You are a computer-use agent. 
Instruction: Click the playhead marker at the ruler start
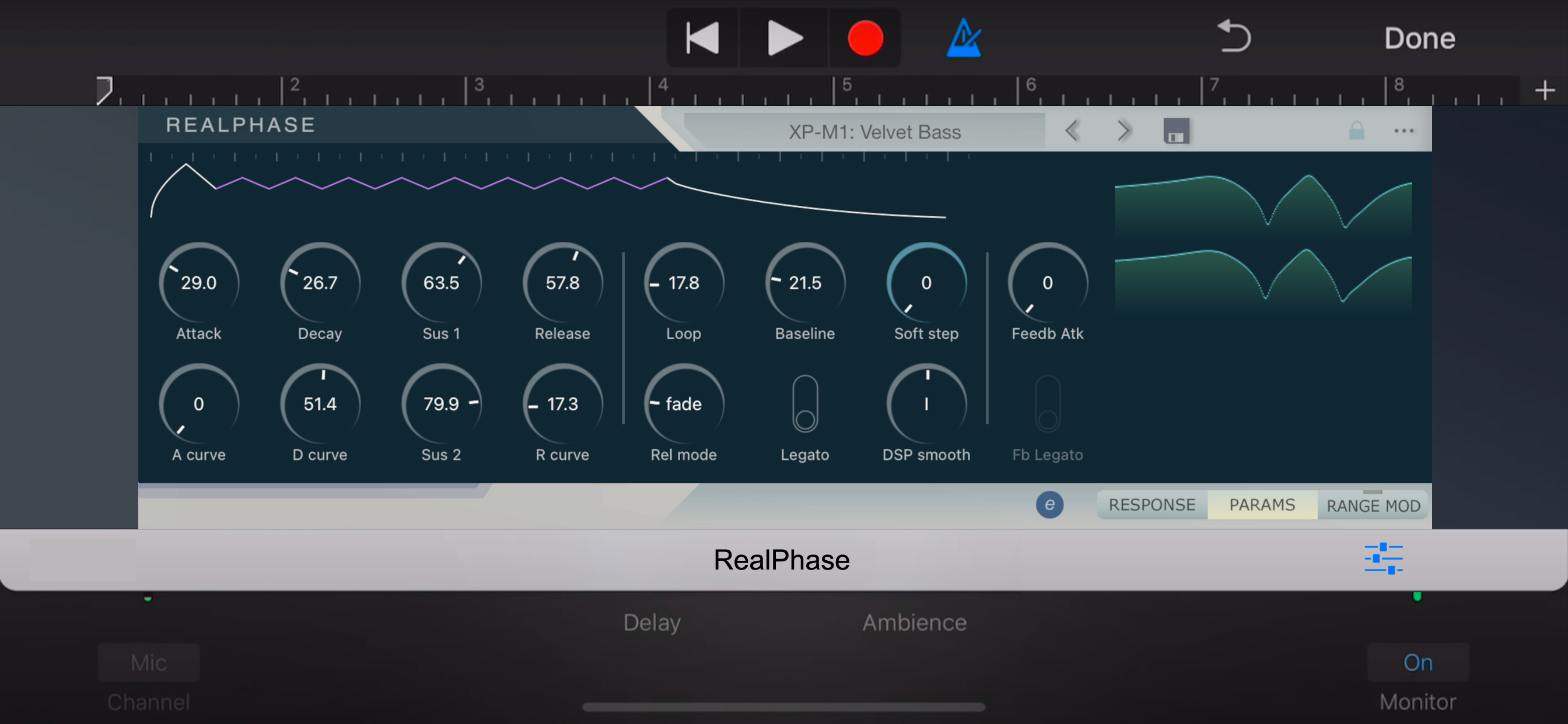coord(104,90)
